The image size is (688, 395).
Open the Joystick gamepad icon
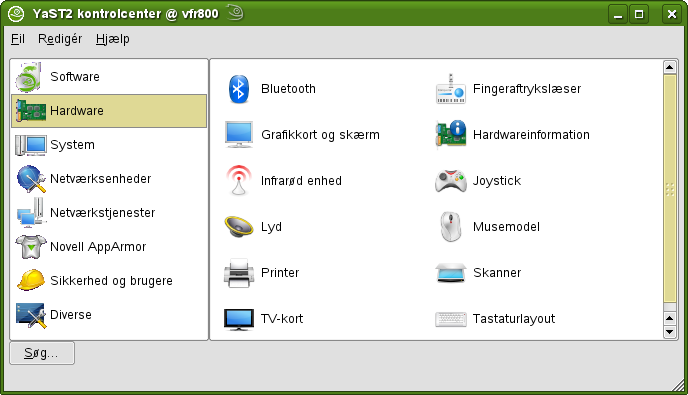pos(451,181)
